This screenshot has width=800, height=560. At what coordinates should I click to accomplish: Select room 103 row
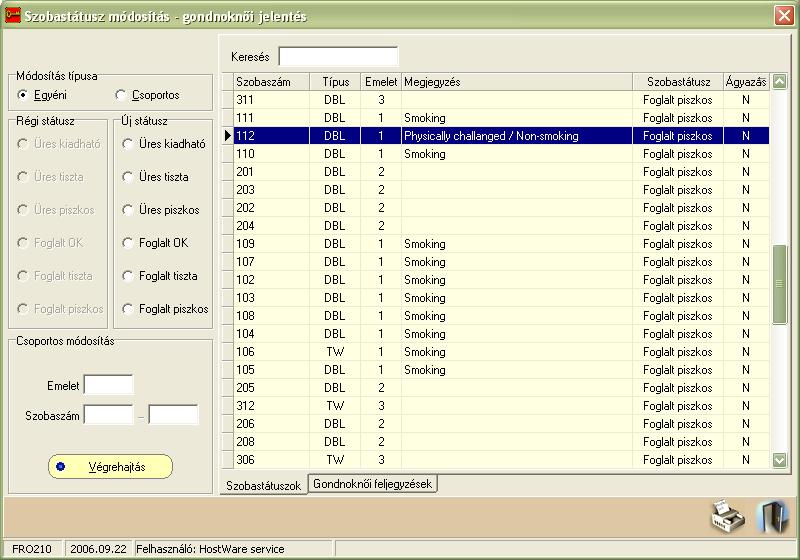coord(501,298)
